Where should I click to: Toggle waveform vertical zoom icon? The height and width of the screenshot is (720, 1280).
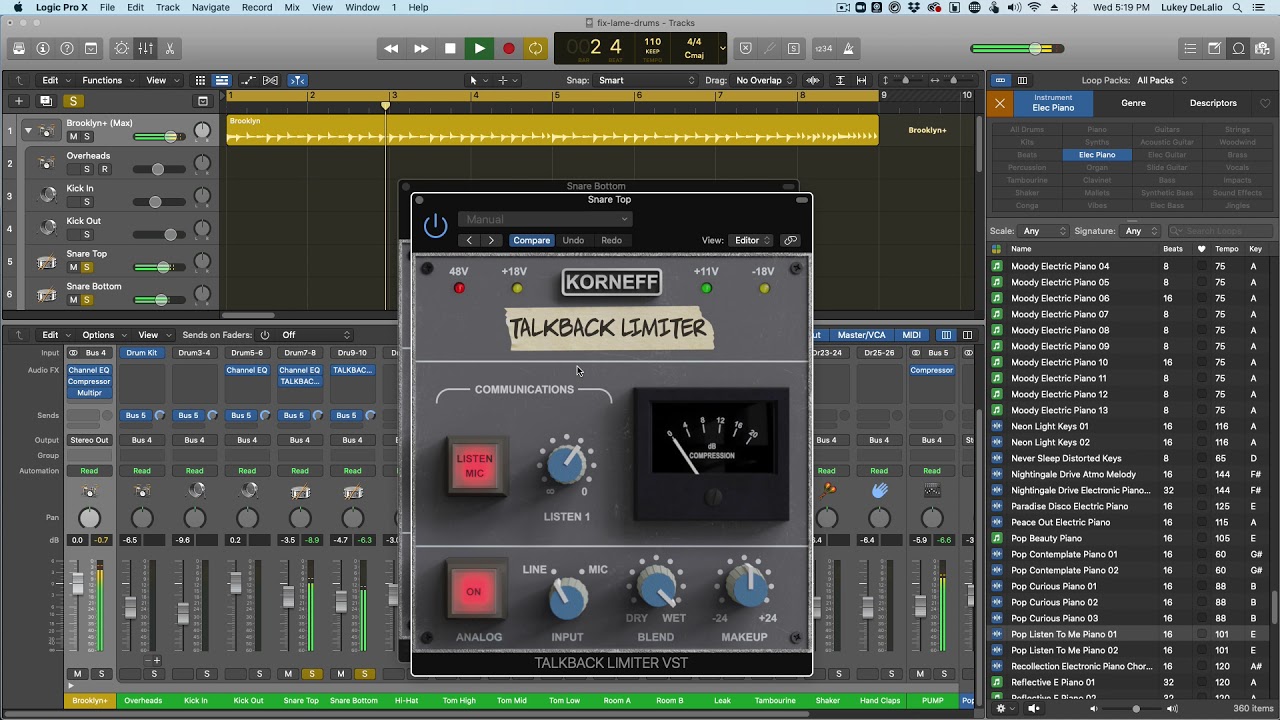[813, 80]
